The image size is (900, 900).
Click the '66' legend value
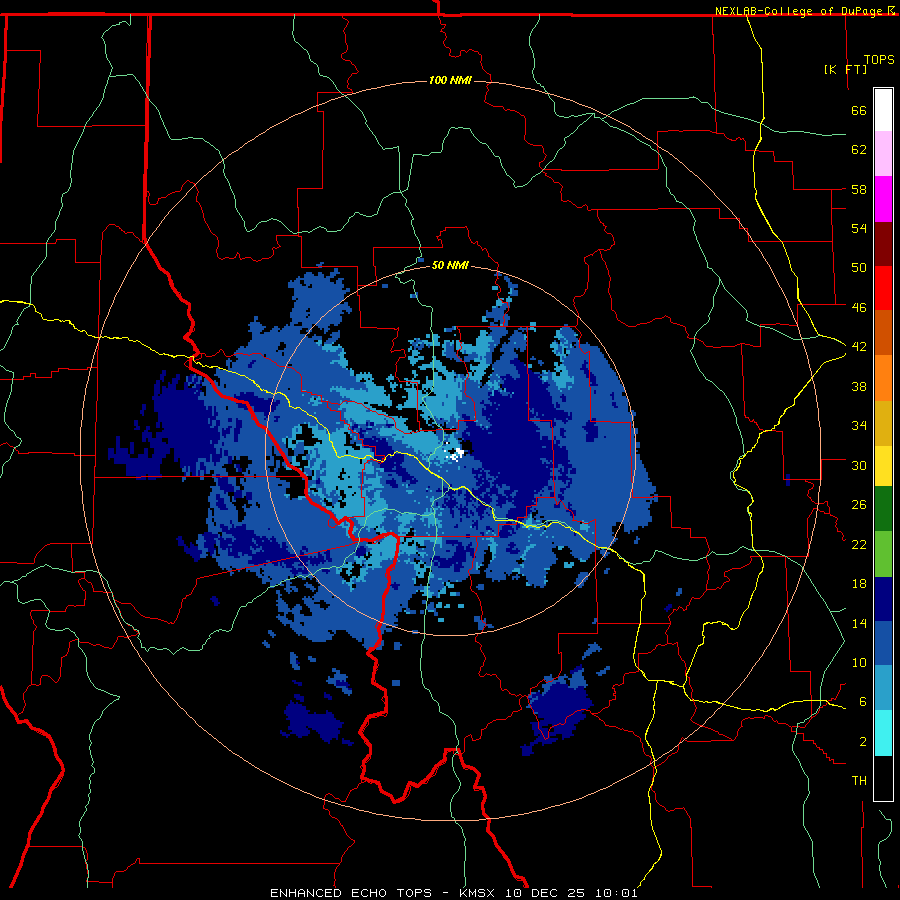(x=859, y=110)
